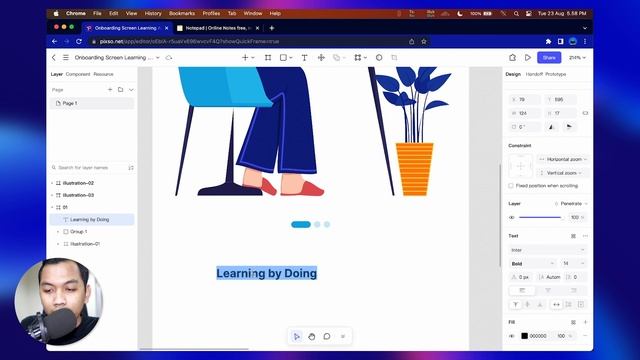Click the crop icon in top toolbar
The width and height of the screenshot is (640, 360).
(x=394, y=58)
